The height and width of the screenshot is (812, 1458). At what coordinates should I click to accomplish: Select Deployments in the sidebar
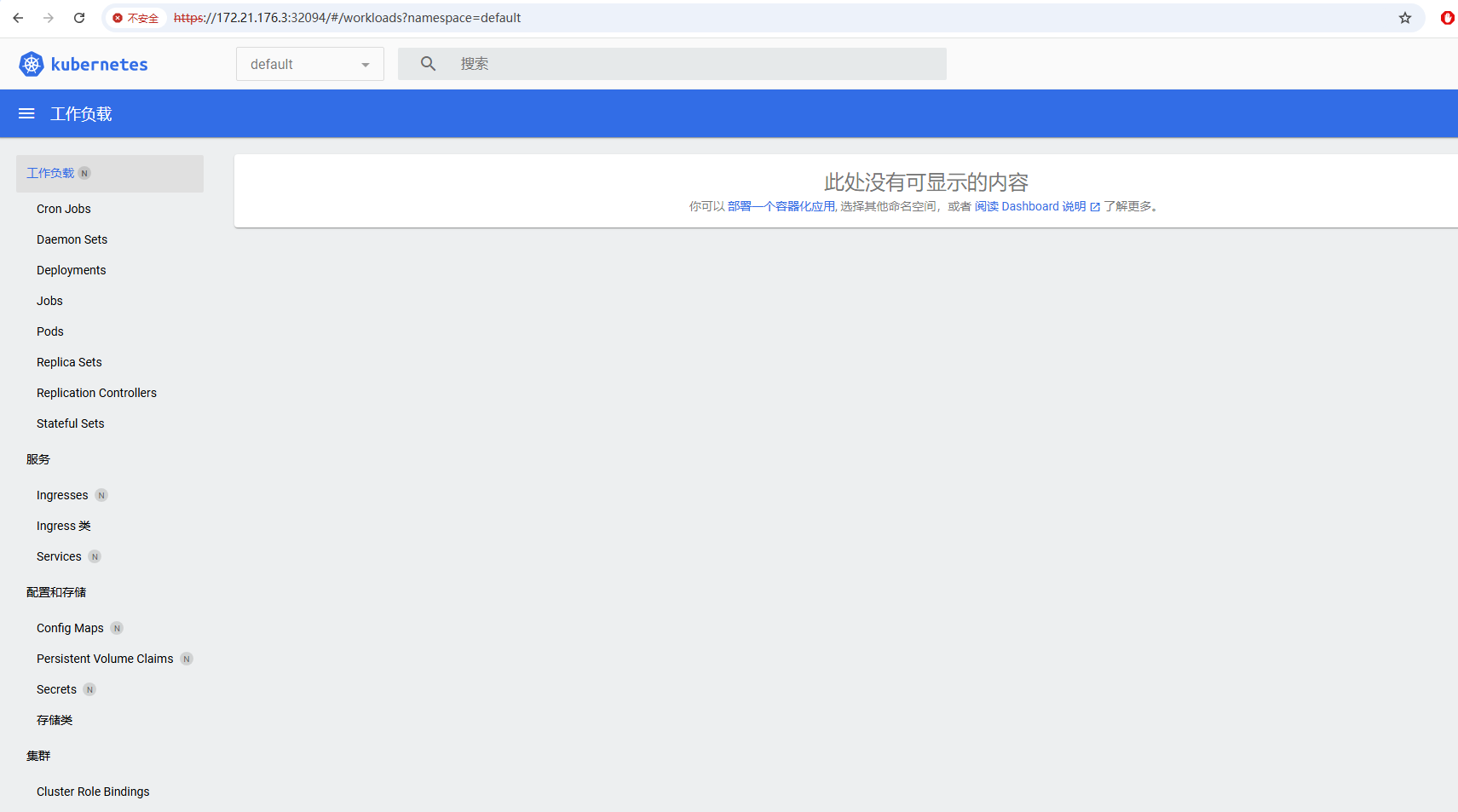pyautogui.click(x=71, y=270)
